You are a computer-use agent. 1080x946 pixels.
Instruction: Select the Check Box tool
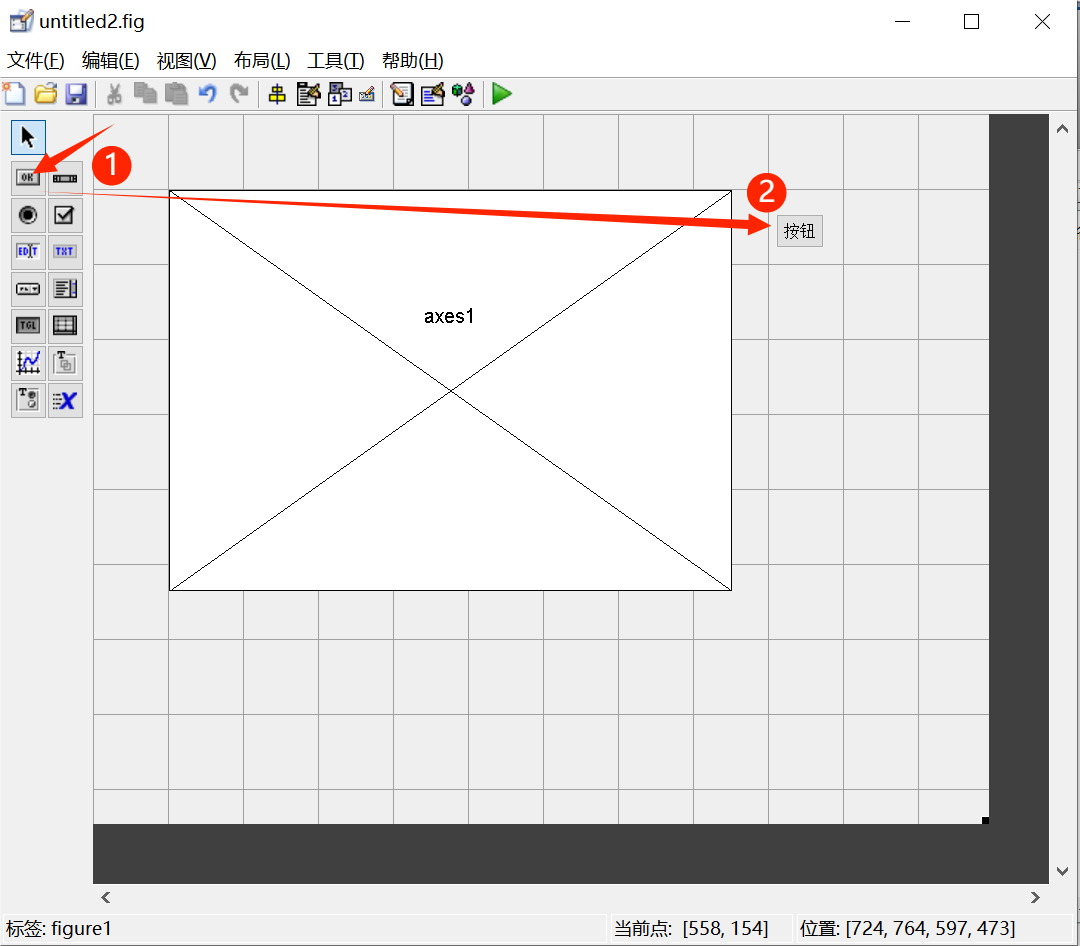(66, 215)
